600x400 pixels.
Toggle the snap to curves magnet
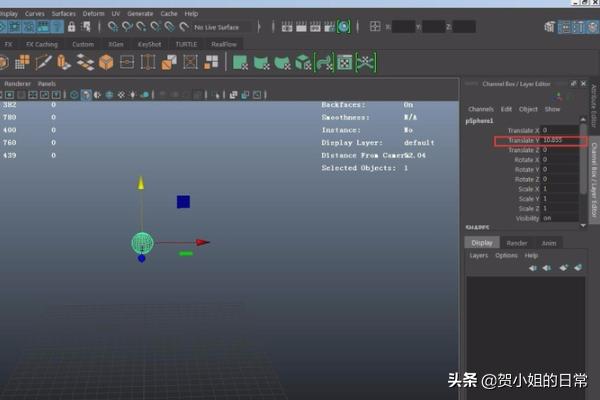[127, 27]
